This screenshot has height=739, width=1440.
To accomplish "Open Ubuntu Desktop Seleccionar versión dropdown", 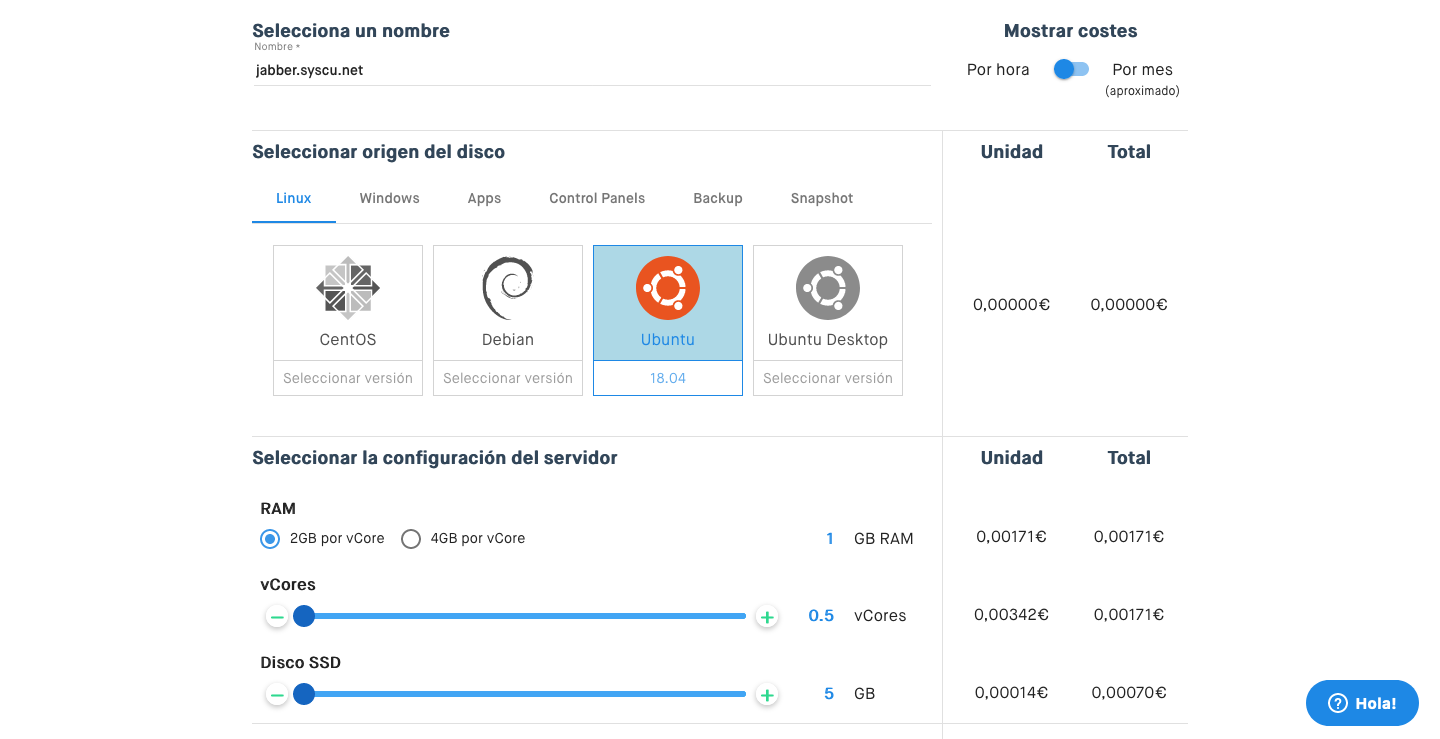I will click(828, 378).
